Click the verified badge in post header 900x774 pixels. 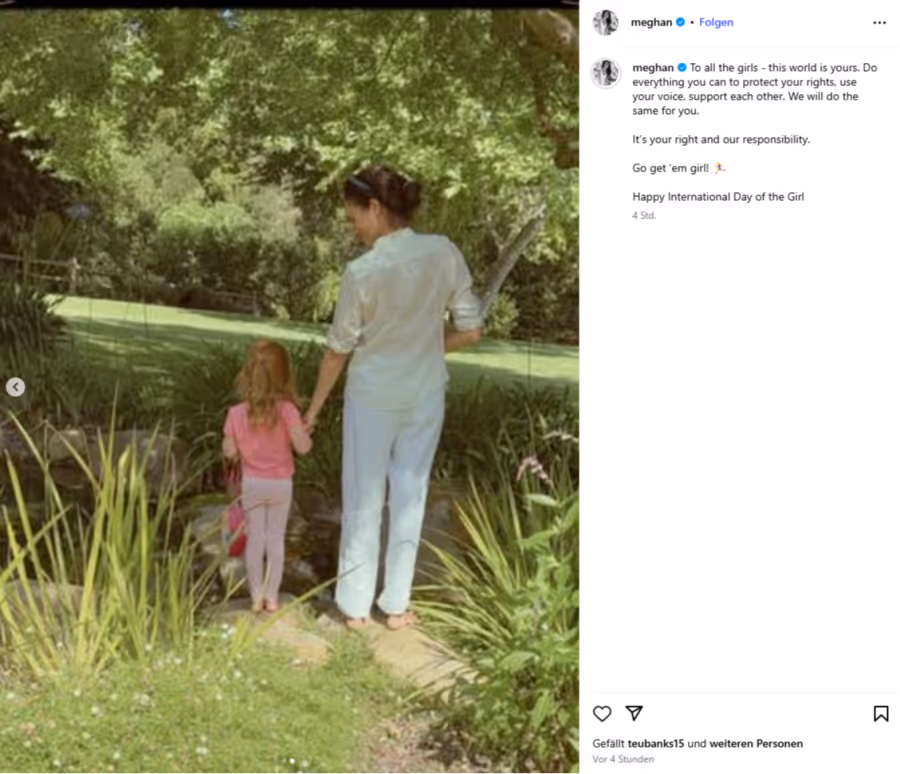coord(680,22)
